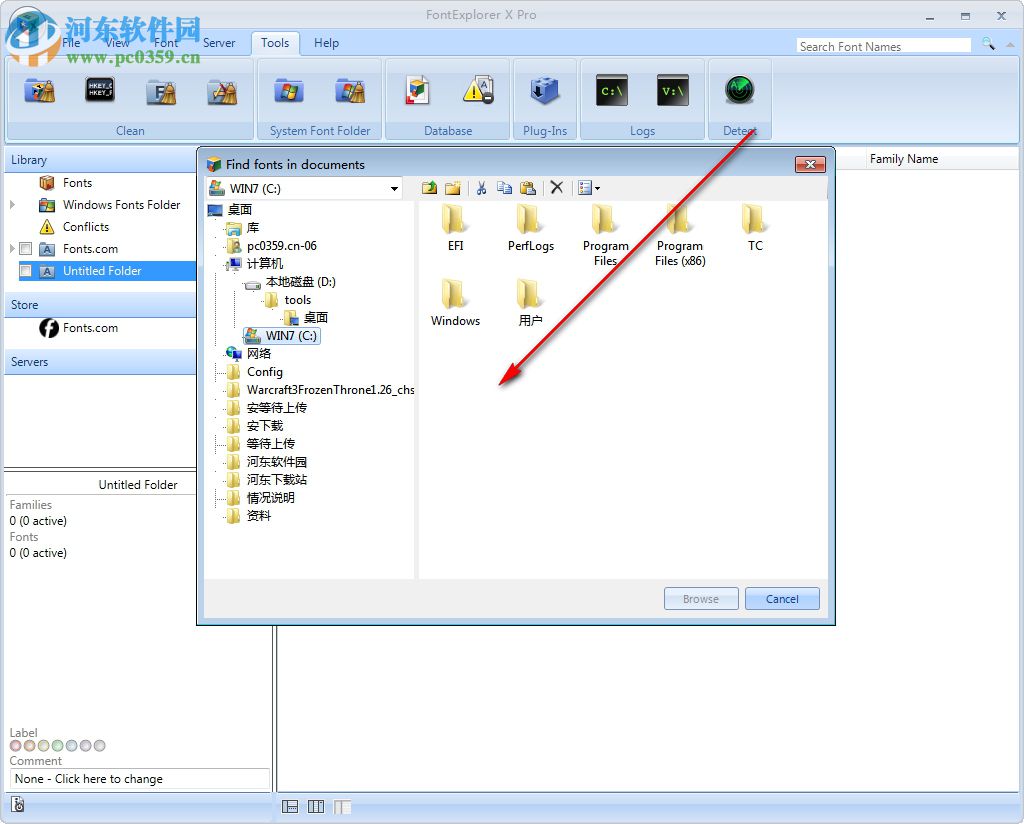Toggle the checkbox next to Fonts.com in Library

point(25,248)
